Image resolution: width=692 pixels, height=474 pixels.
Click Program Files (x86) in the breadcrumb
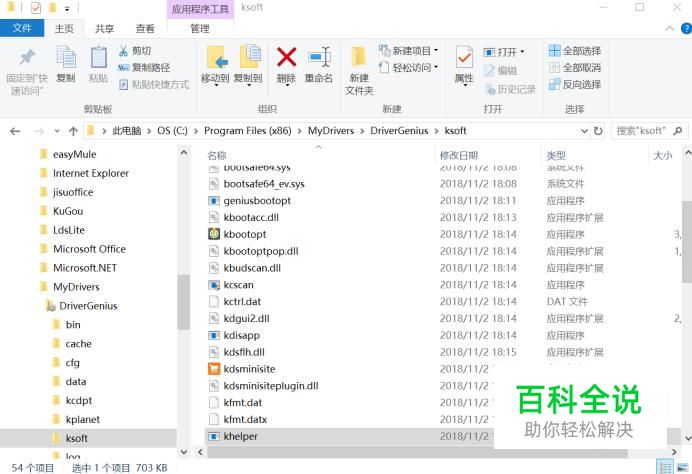248,131
